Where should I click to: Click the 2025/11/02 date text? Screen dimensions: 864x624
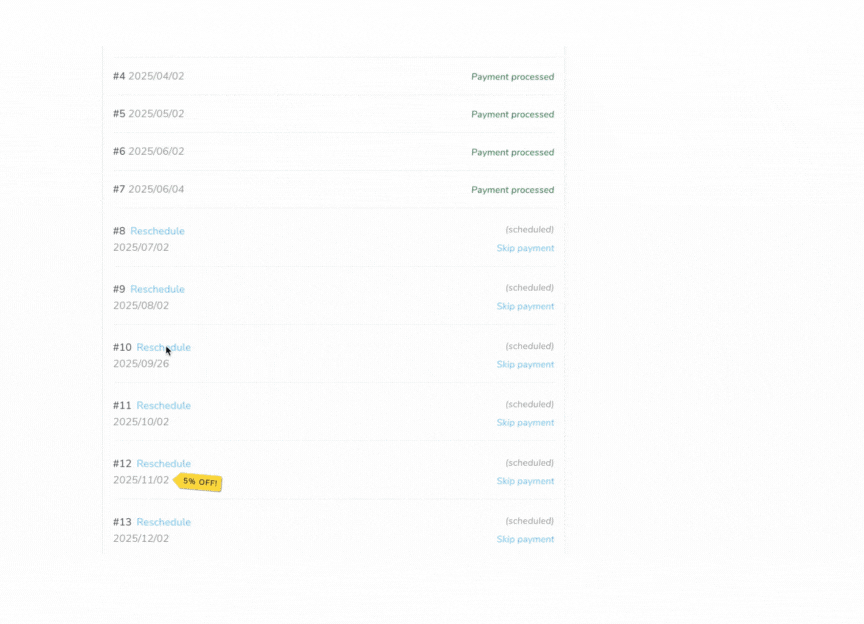pos(141,480)
